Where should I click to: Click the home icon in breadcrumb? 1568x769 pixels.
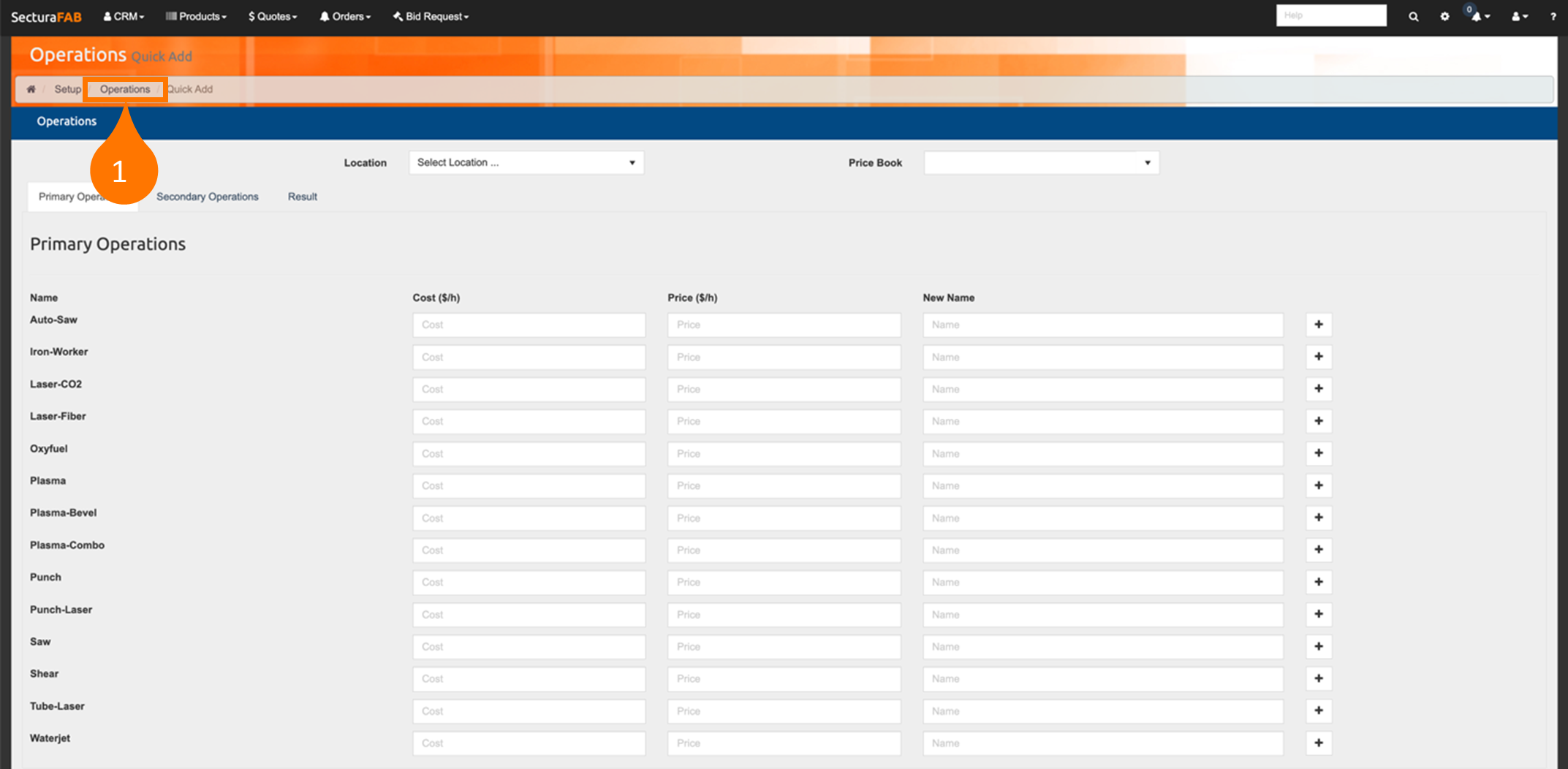tap(31, 89)
